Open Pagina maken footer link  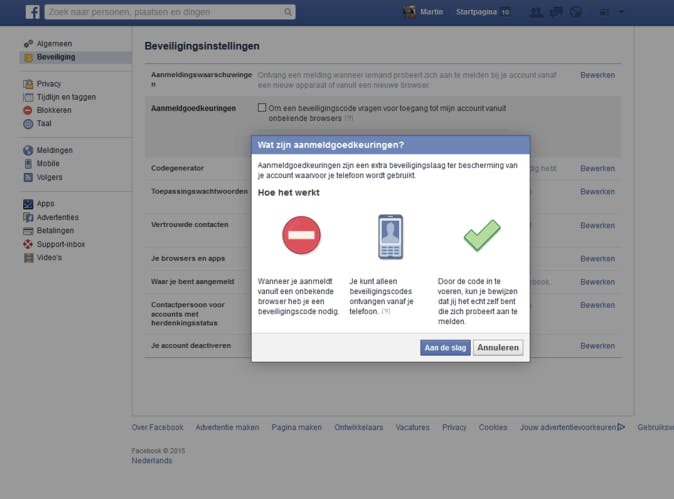click(297, 427)
